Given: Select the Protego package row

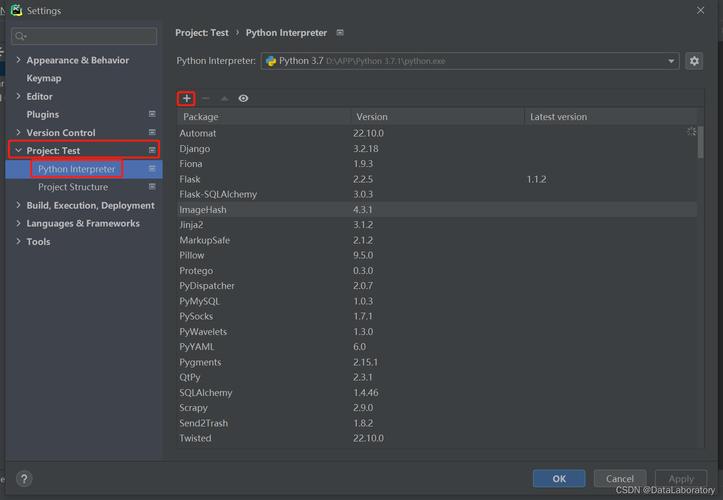Looking at the screenshot, I should point(437,270).
